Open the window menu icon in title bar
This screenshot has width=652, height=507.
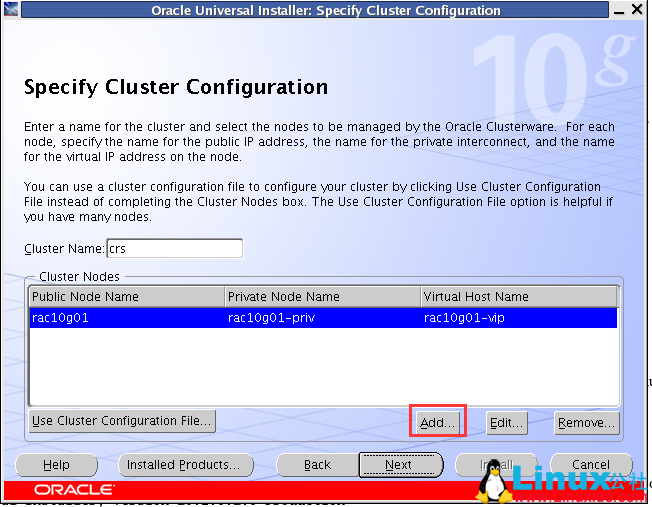(11, 9)
